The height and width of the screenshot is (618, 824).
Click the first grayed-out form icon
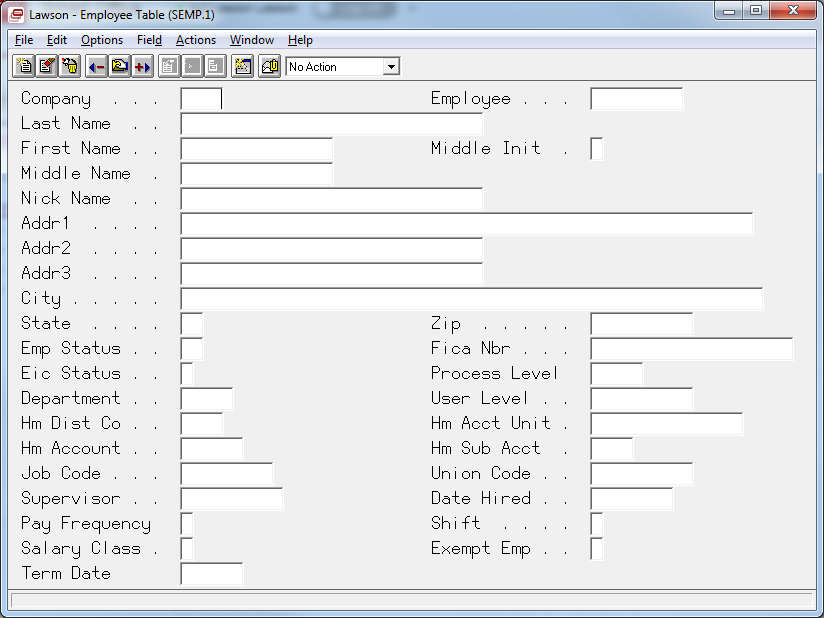[169, 66]
